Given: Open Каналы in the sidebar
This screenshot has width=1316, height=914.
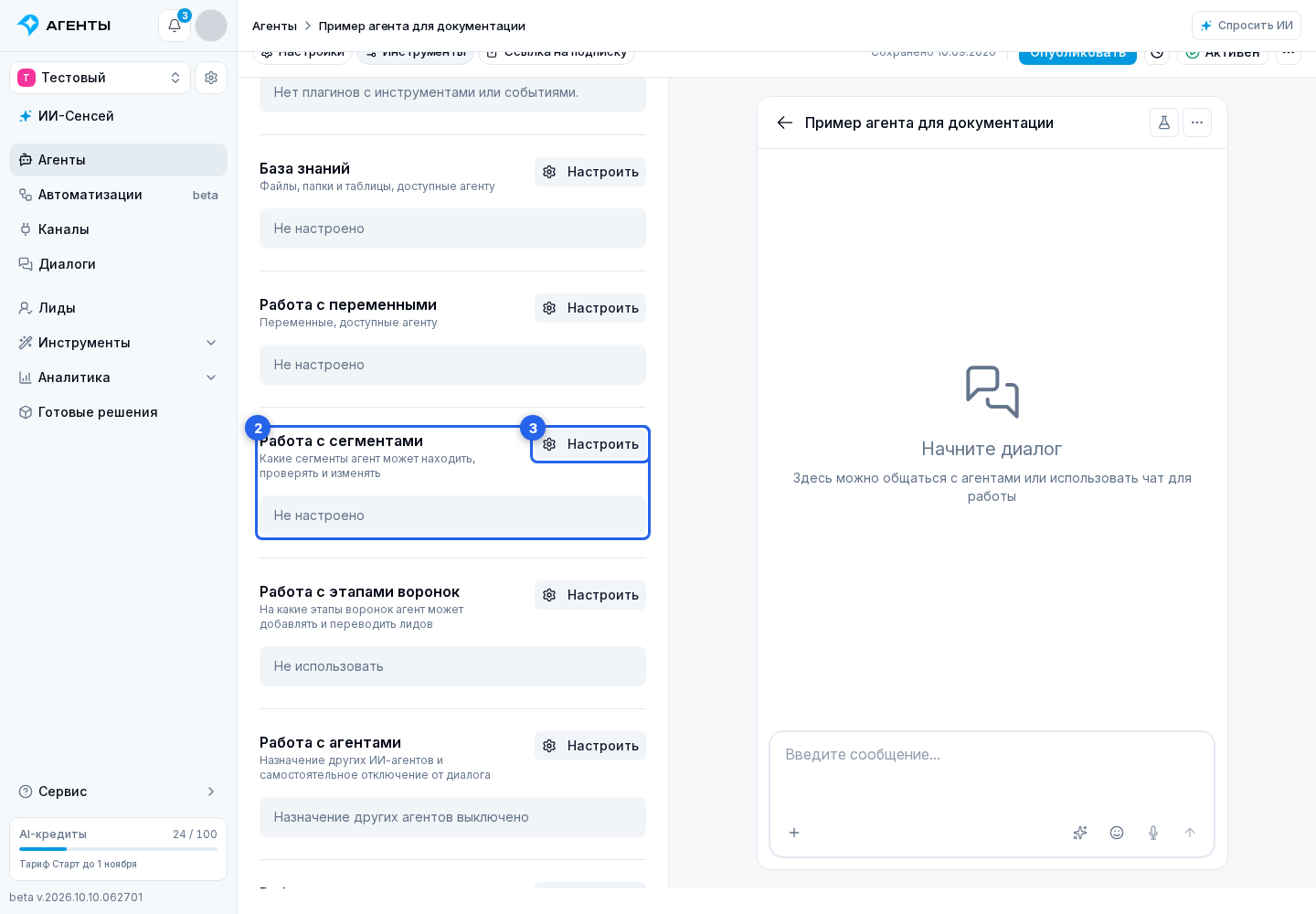Looking at the screenshot, I should (118, 229).
